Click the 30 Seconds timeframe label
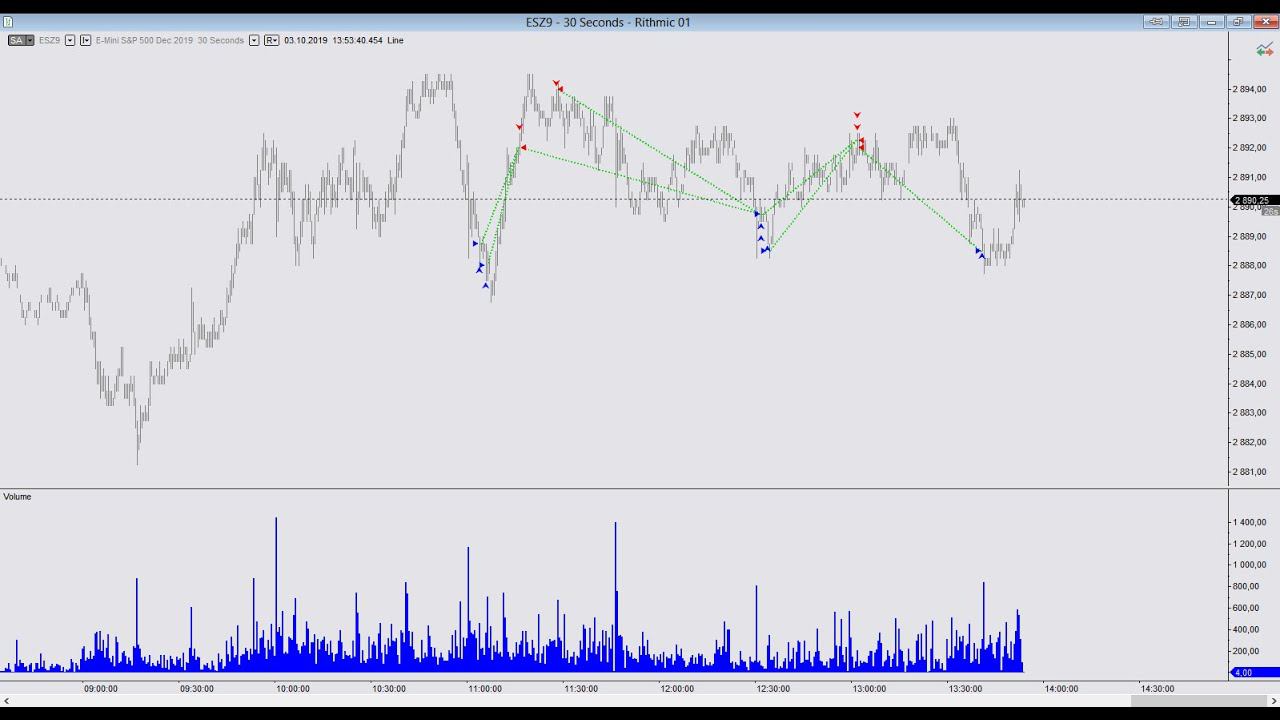Image resolution: width=1280 pixels, height=720 pixels. (x=221, y=40)
